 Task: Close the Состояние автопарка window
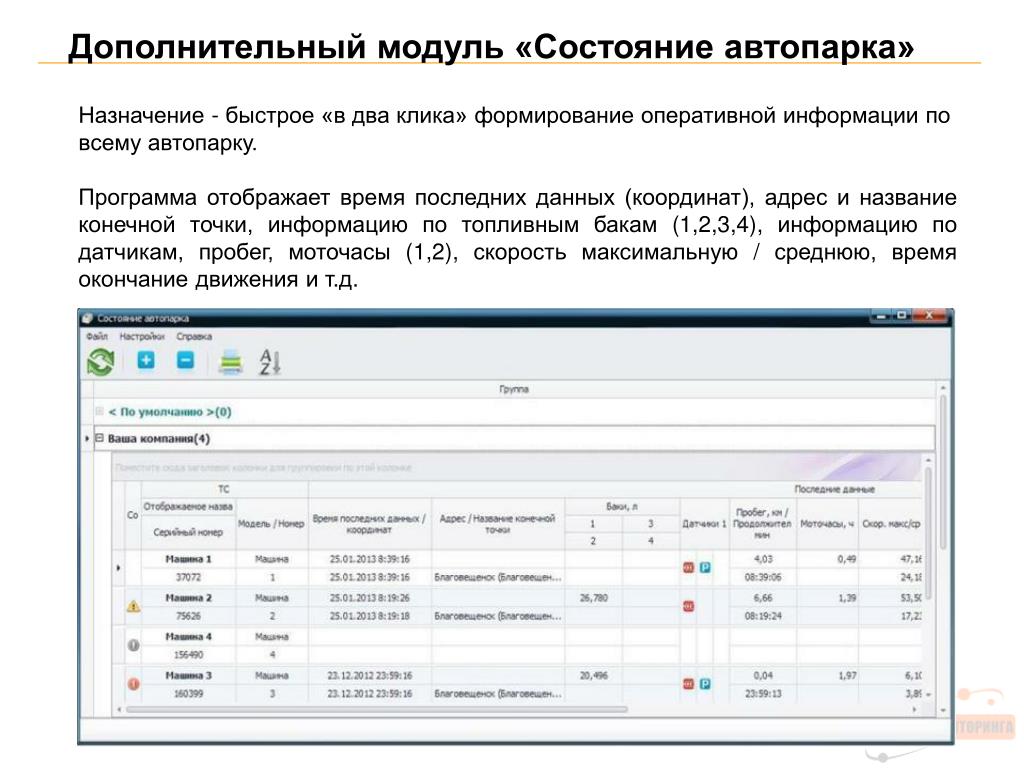coord(929,316)
